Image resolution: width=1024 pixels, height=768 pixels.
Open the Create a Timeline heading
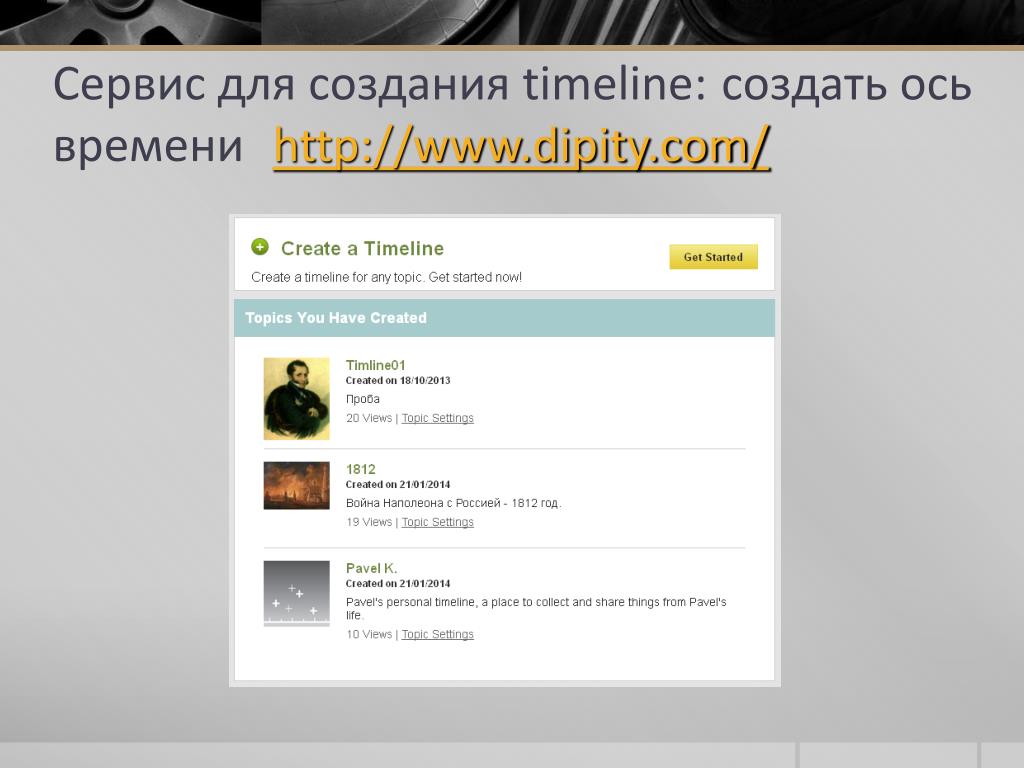coord(362,249)
